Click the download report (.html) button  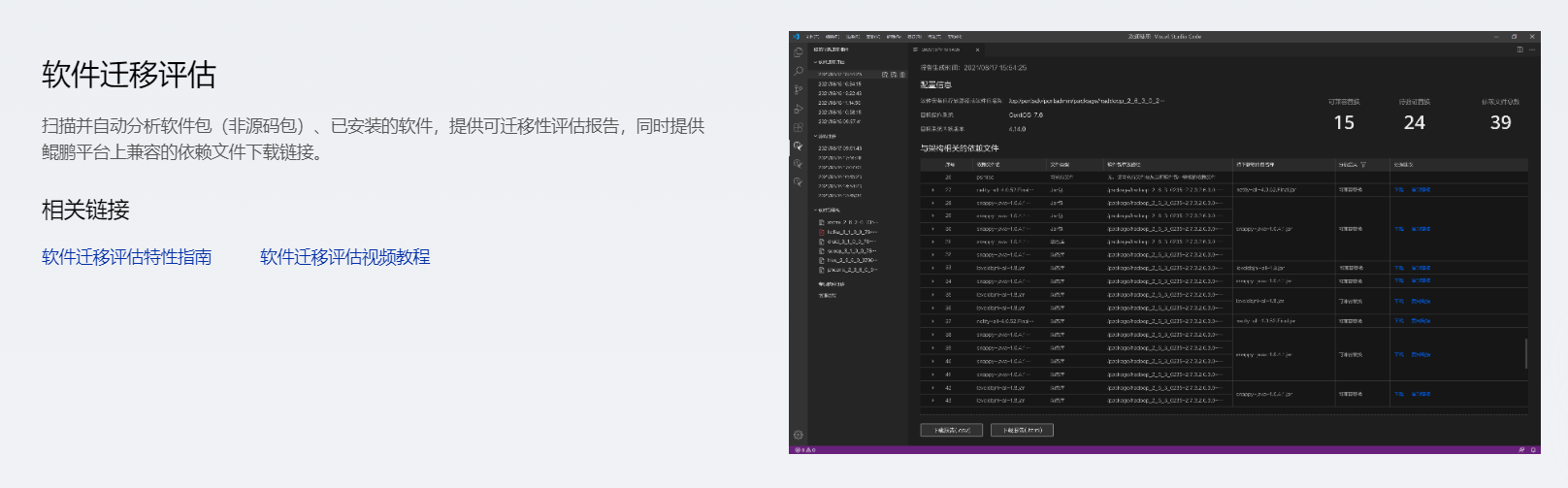(1022, 430)
